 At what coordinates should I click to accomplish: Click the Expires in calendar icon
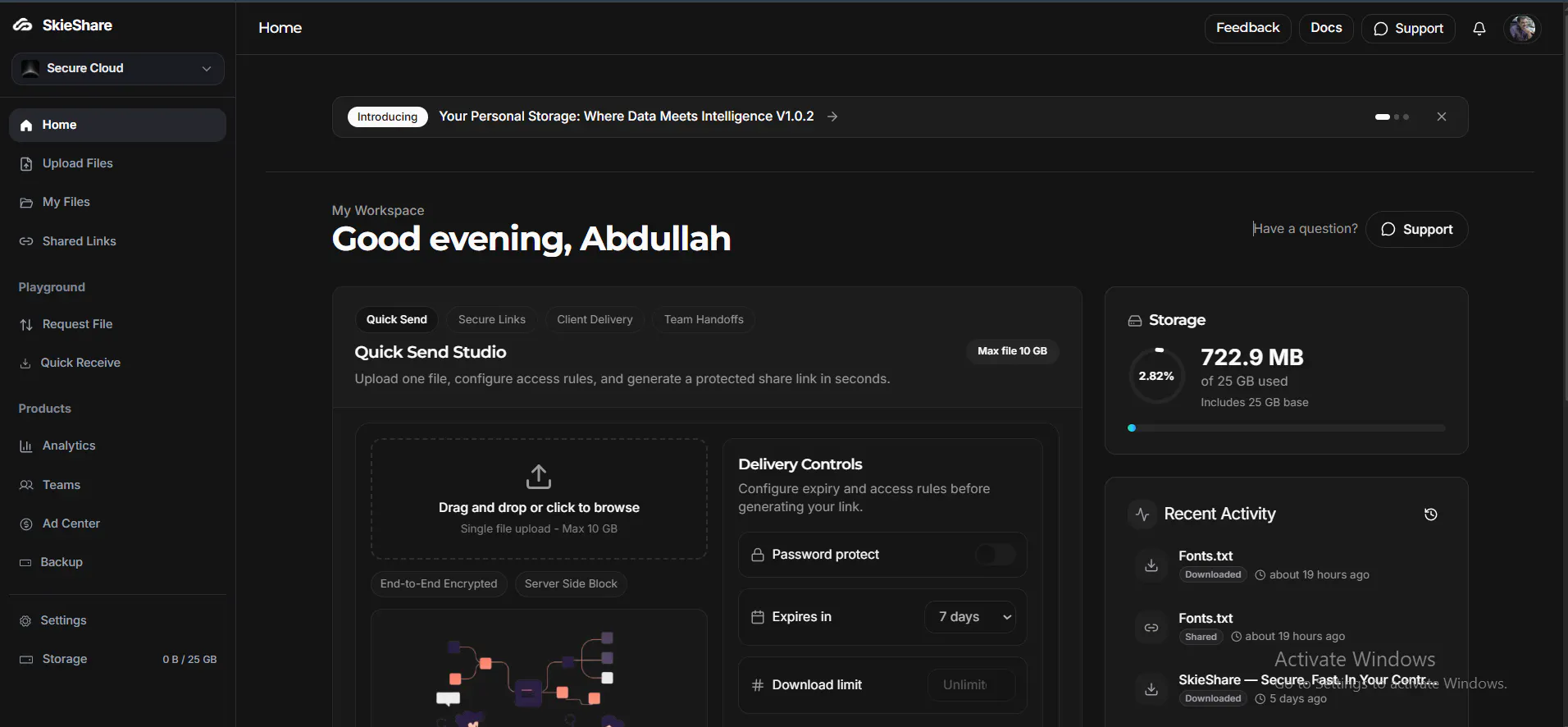coord(758,617)
